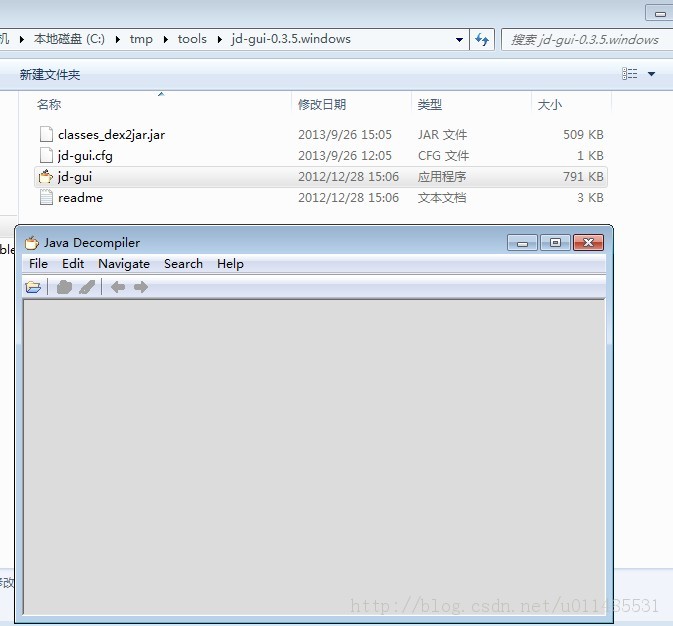Close the Java Decompiler window

[588, 243]
